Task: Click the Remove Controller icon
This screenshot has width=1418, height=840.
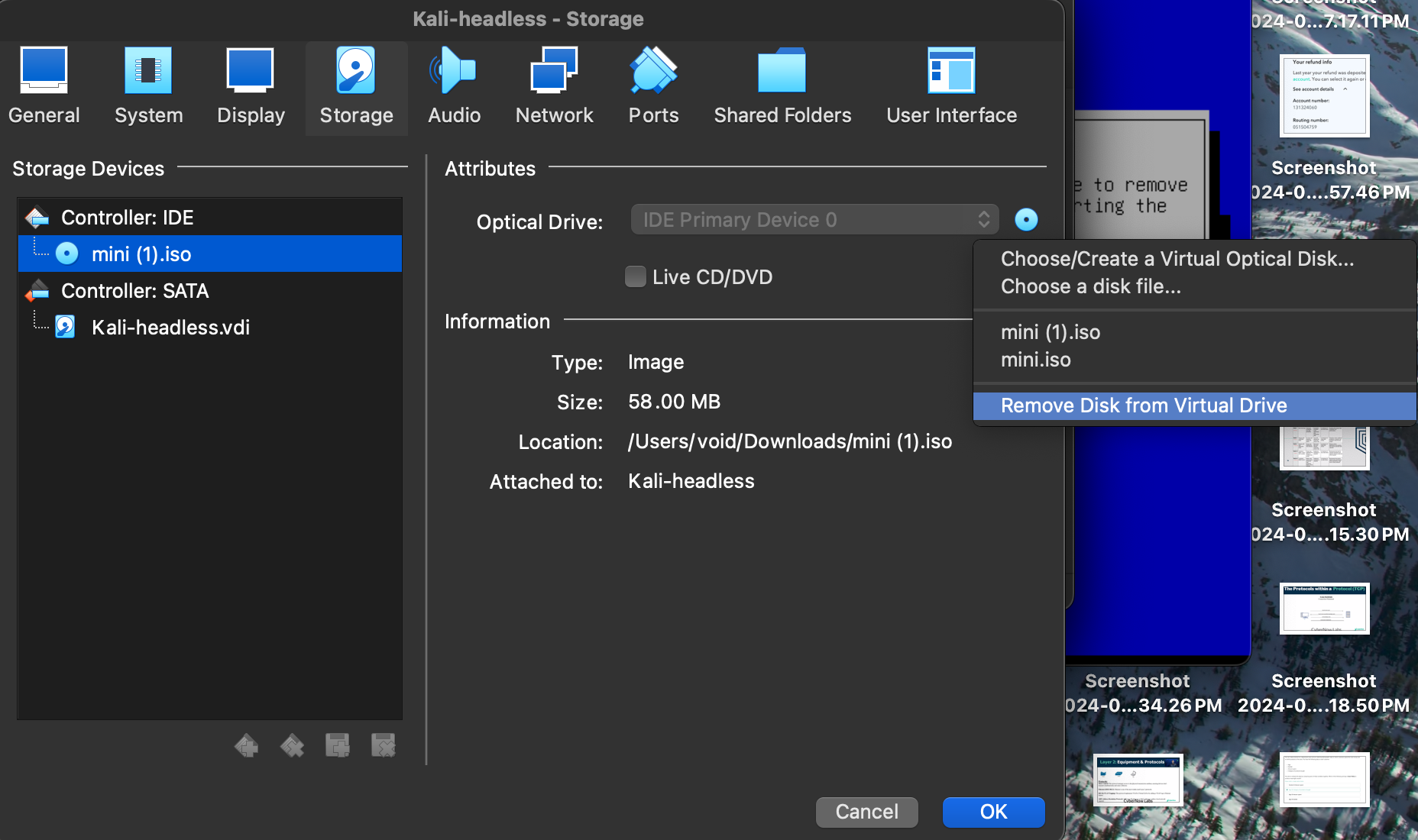Action: click(292, 745)
